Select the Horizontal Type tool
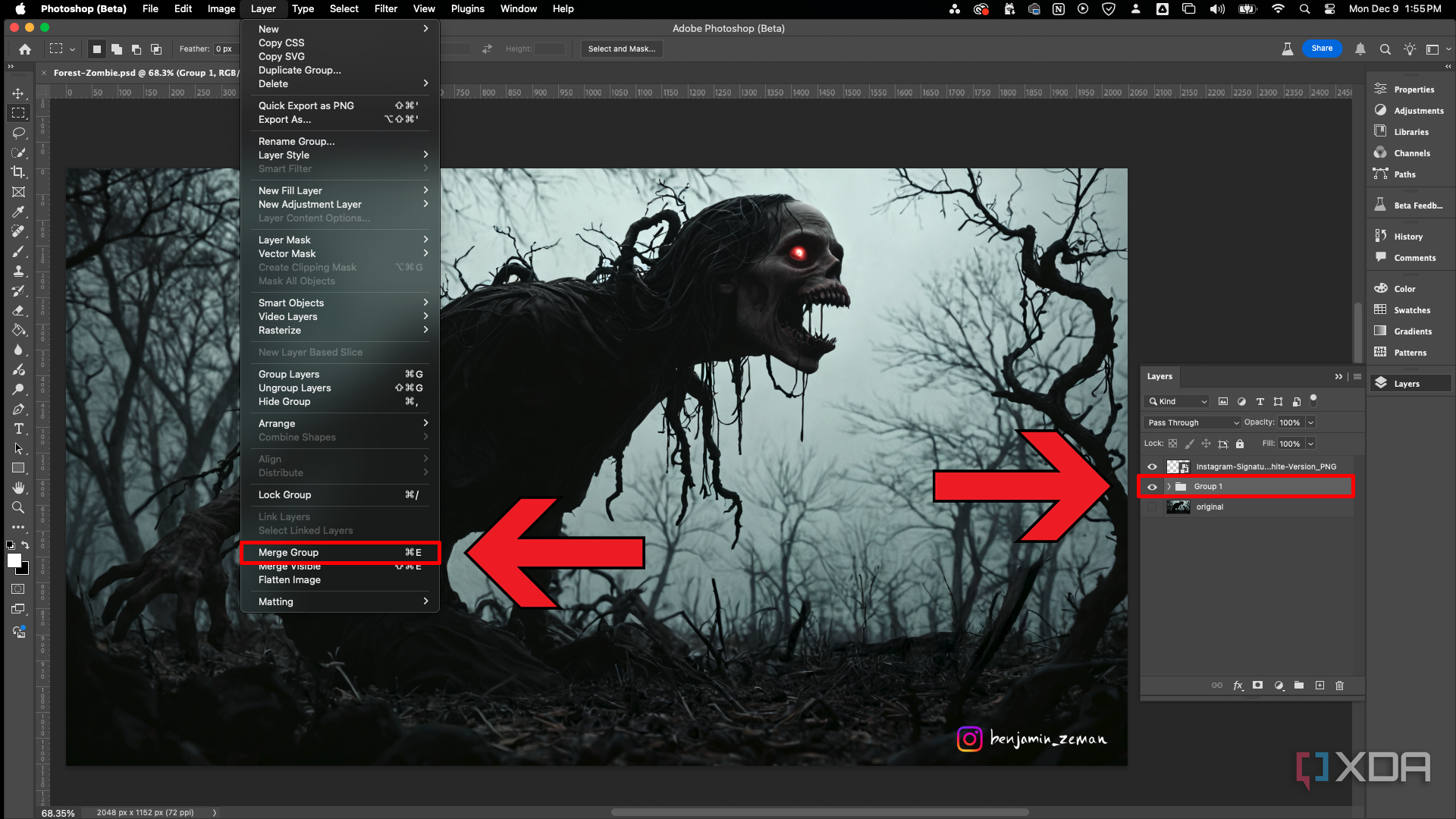The height and width of the screenshot is (819, 1456). click(x=18, y=428)
